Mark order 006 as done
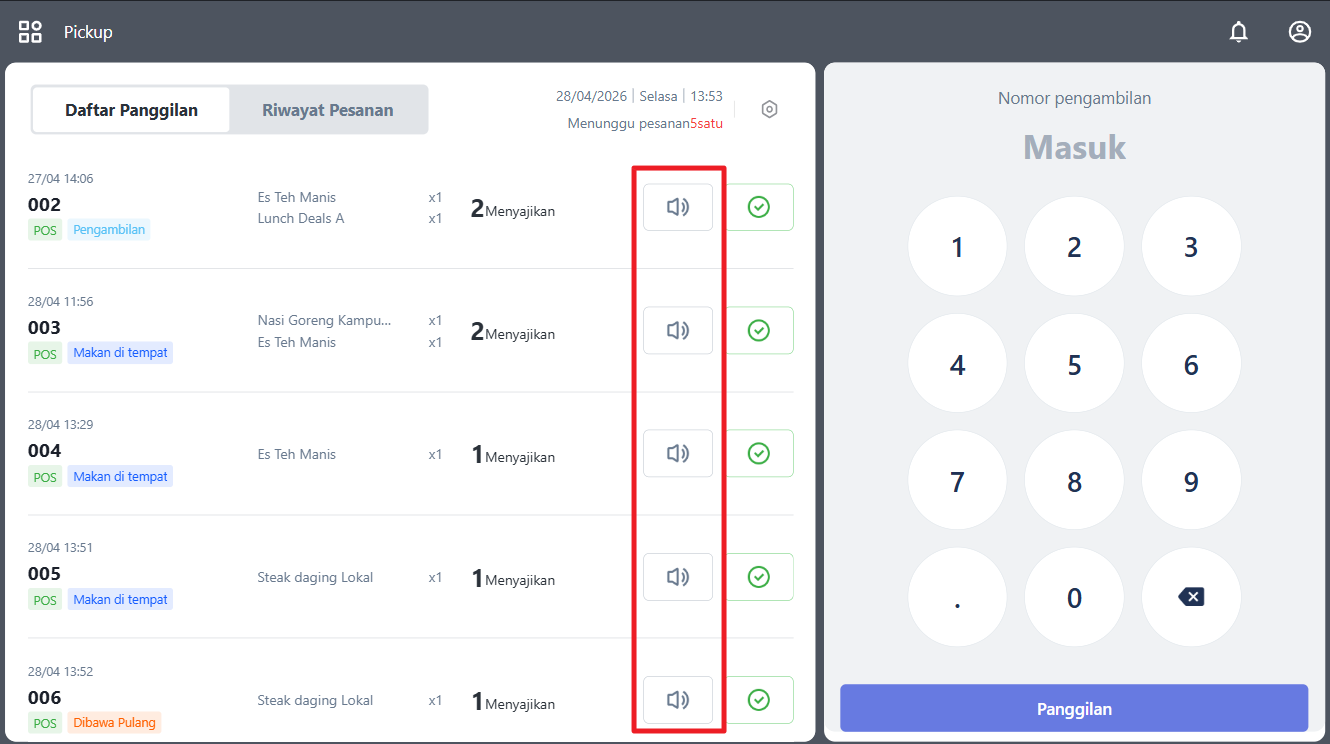Screen dimensions: 1330x744 point(759,700)
